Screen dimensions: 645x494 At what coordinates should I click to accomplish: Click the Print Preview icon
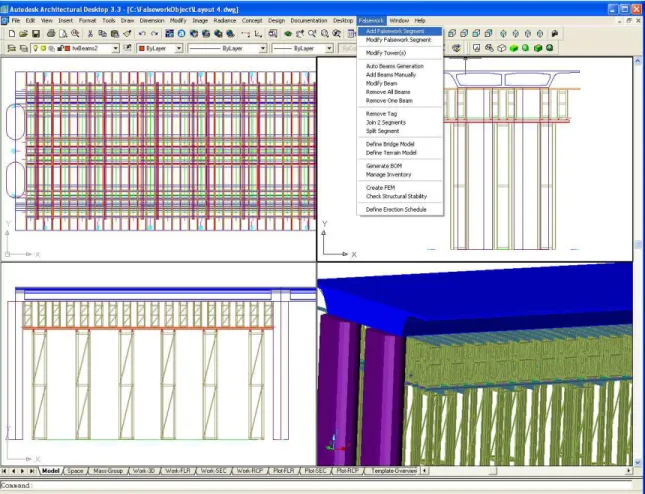[63, 34]
